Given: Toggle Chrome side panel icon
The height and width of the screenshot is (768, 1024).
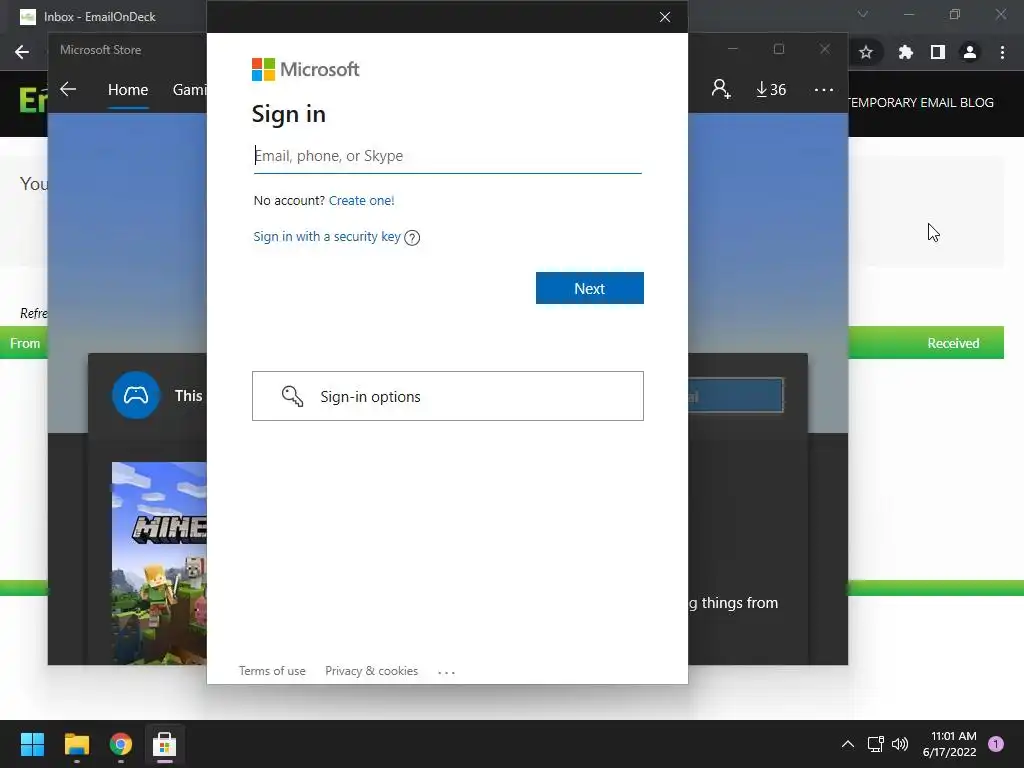Looking at the screenshot, I should 938,52.
